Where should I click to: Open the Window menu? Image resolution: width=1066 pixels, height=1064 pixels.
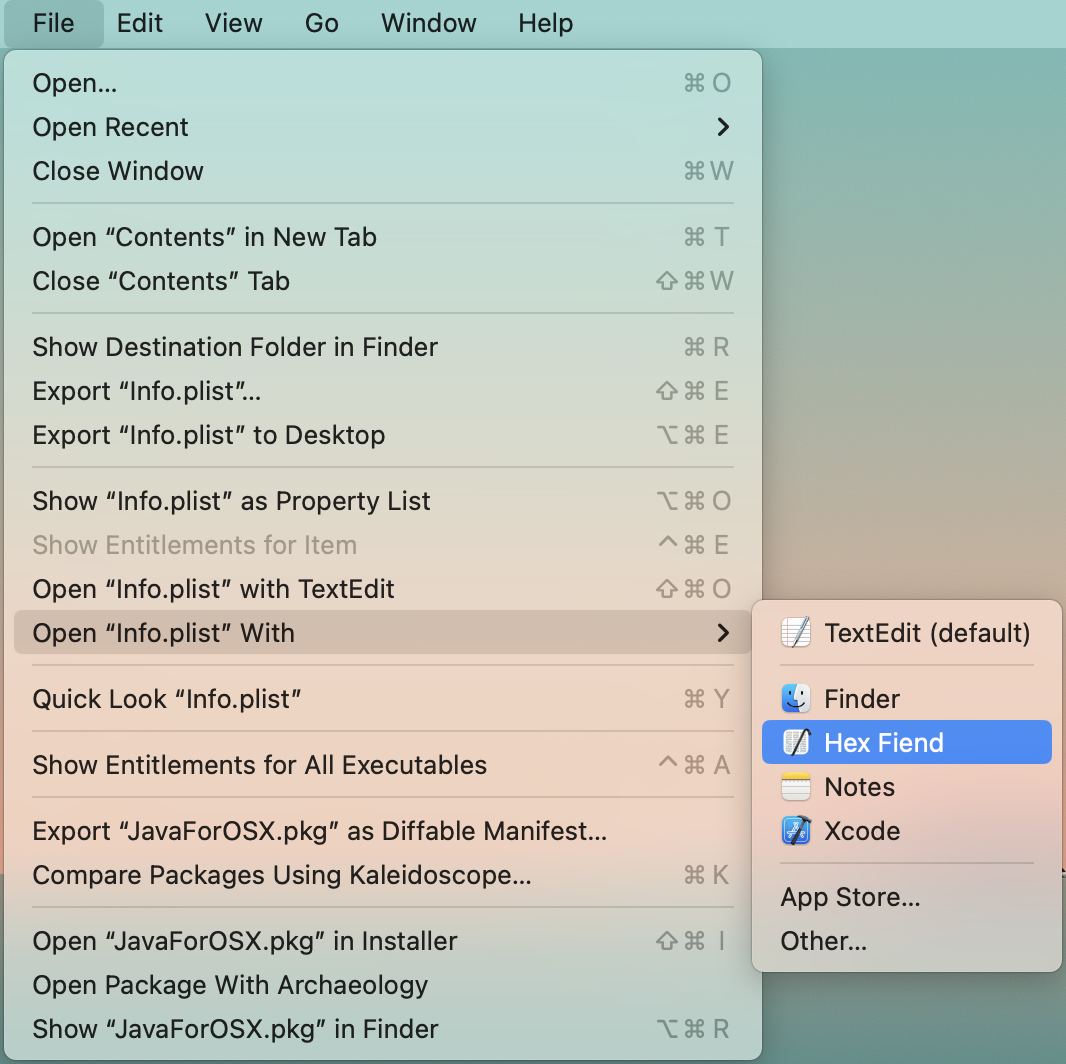click(x=428, y=23)
